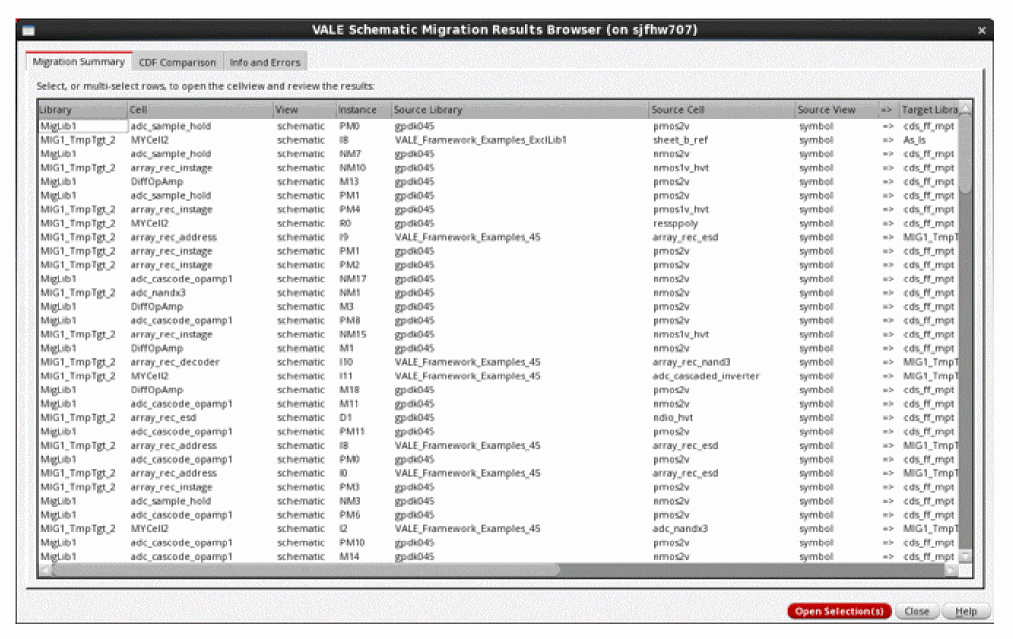
Task: Click the As_Is target library entry
Action: (914, 140)
